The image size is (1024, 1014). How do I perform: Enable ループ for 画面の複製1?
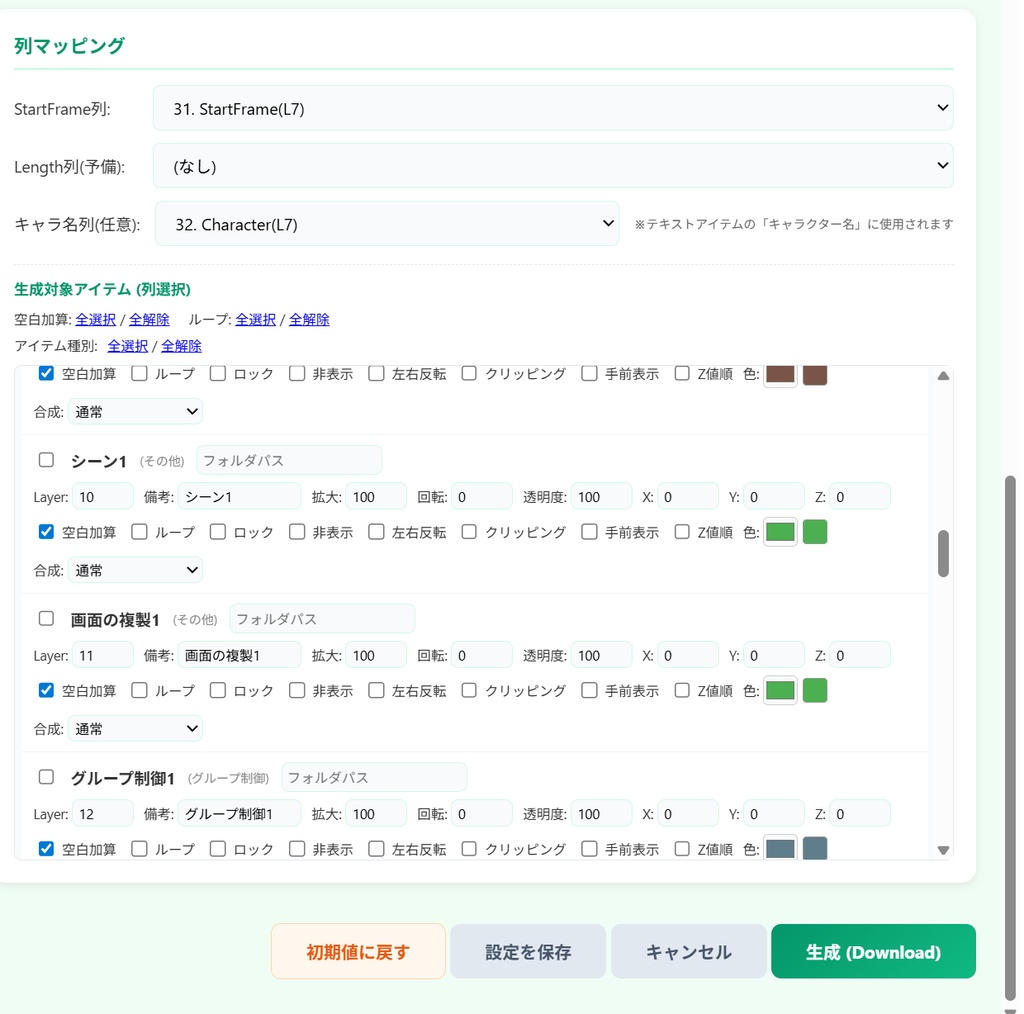click(138, 689)
